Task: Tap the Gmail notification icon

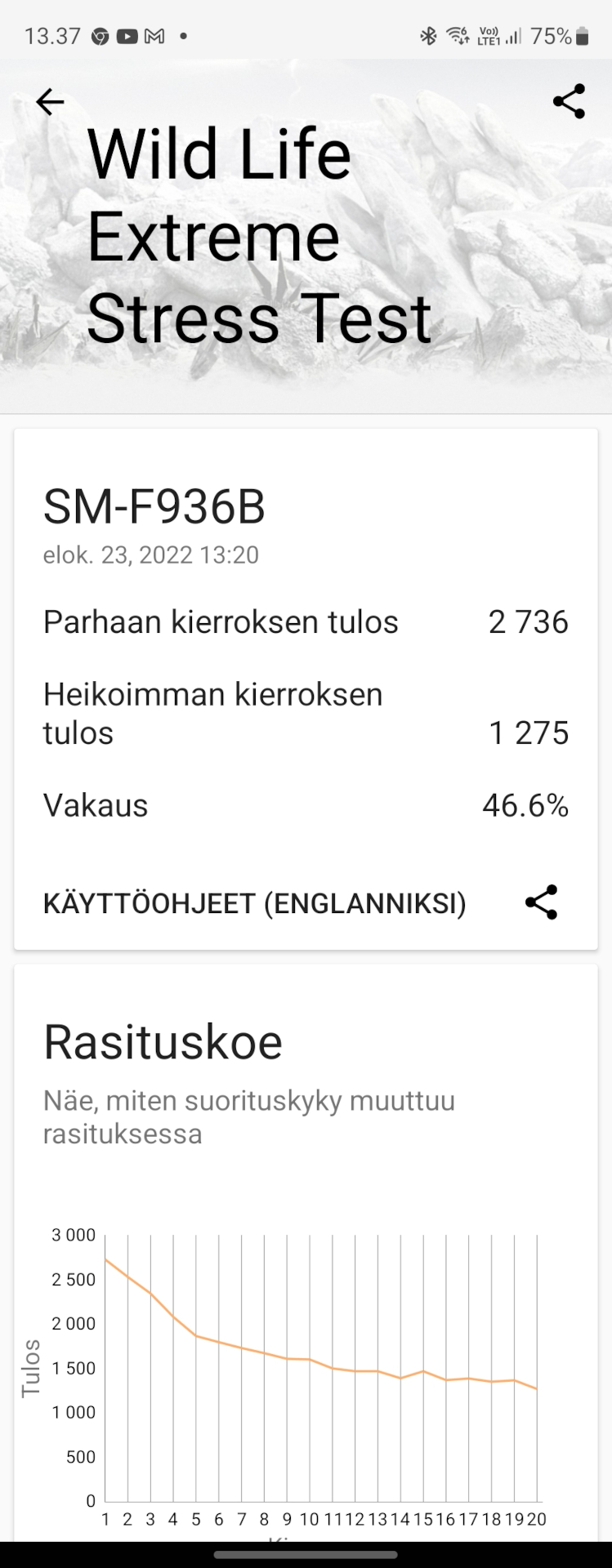Action: (x=154, y=36)
